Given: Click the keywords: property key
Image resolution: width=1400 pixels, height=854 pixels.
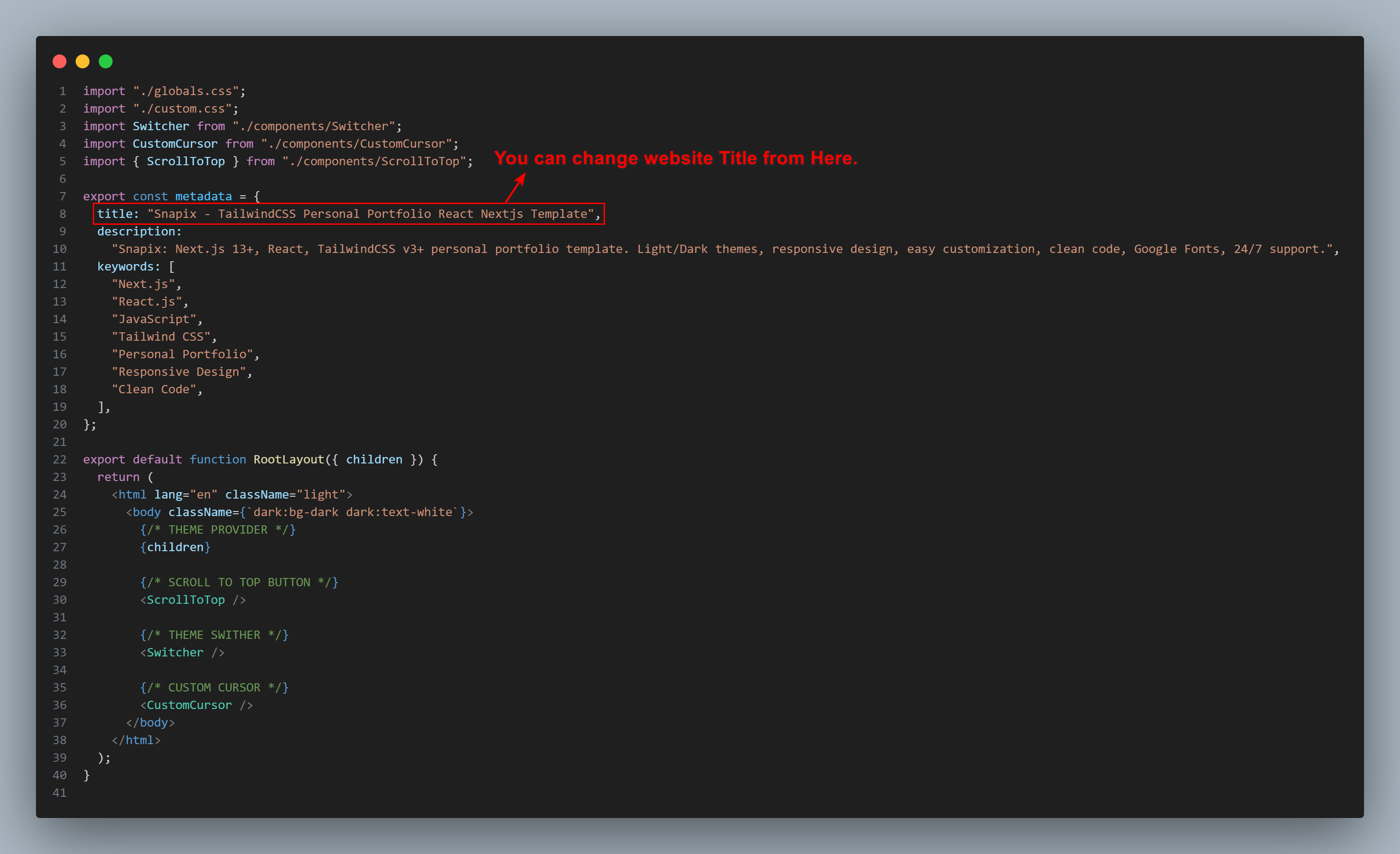Looking at the screenshot, I should pos(129,267).
